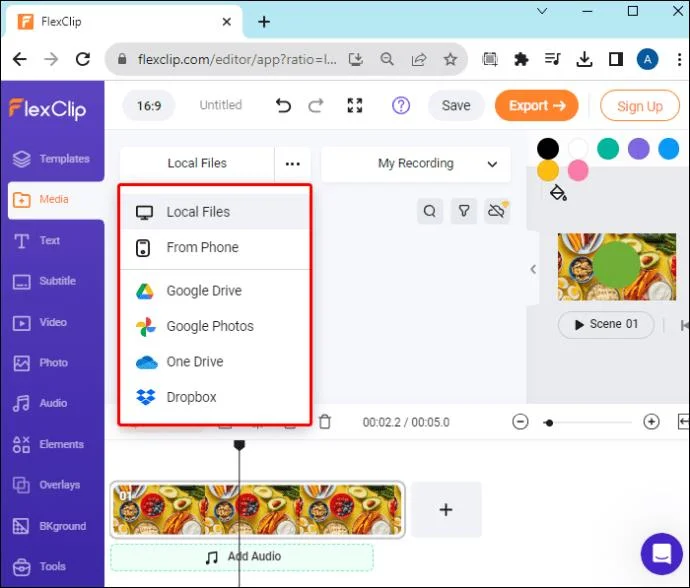Click the Sign Up button
690x588 pixels.
[x=640, y=106]
